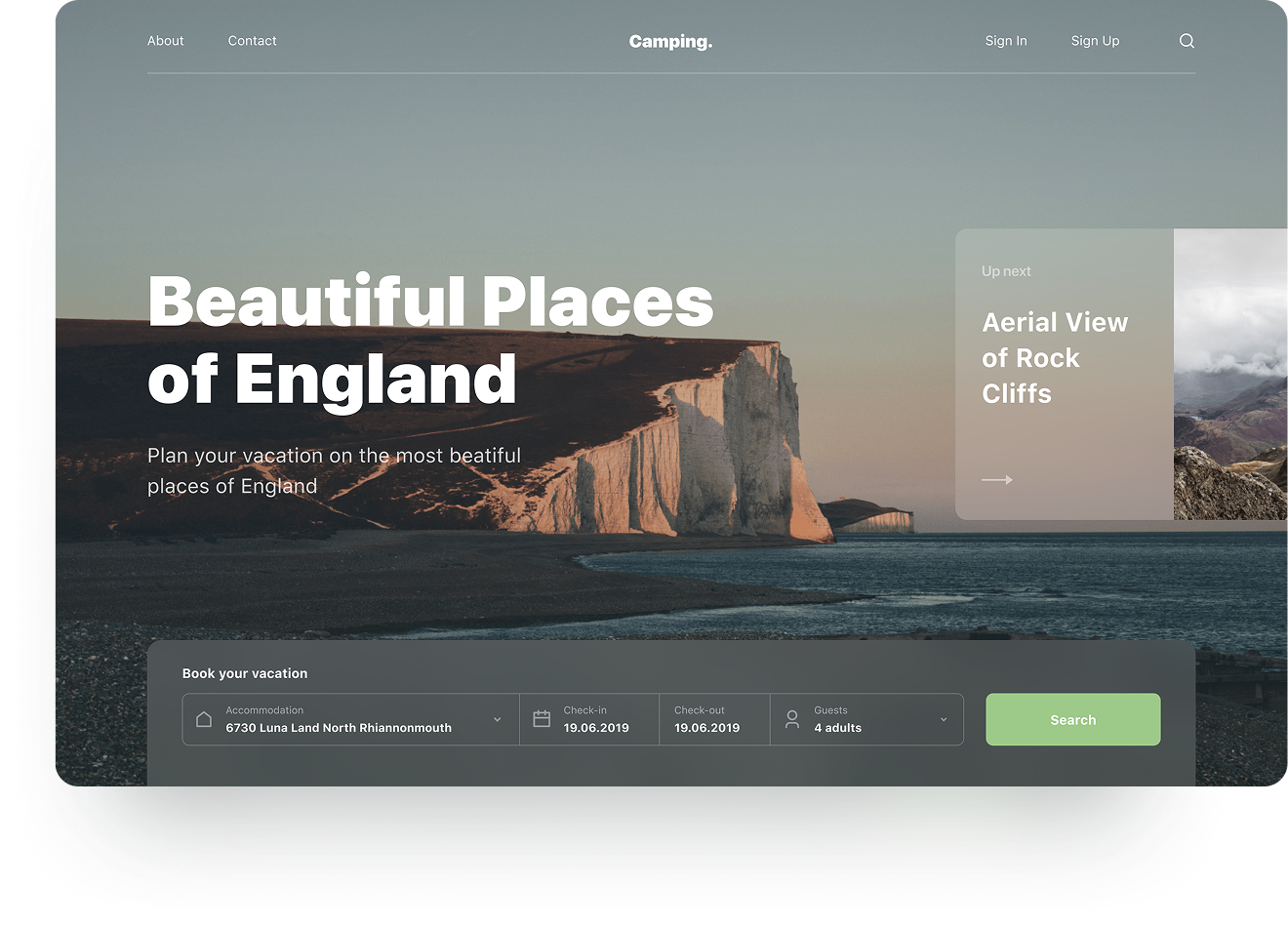
Task: Click the search magnifier icon in header
Action: (1187, 41)
